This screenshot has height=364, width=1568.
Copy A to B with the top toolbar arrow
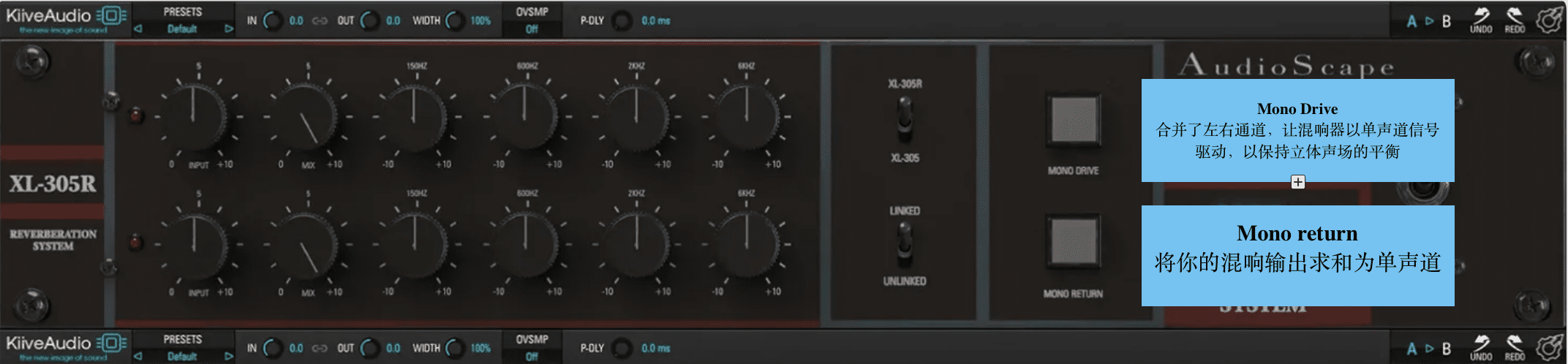tap(1429, 20)
